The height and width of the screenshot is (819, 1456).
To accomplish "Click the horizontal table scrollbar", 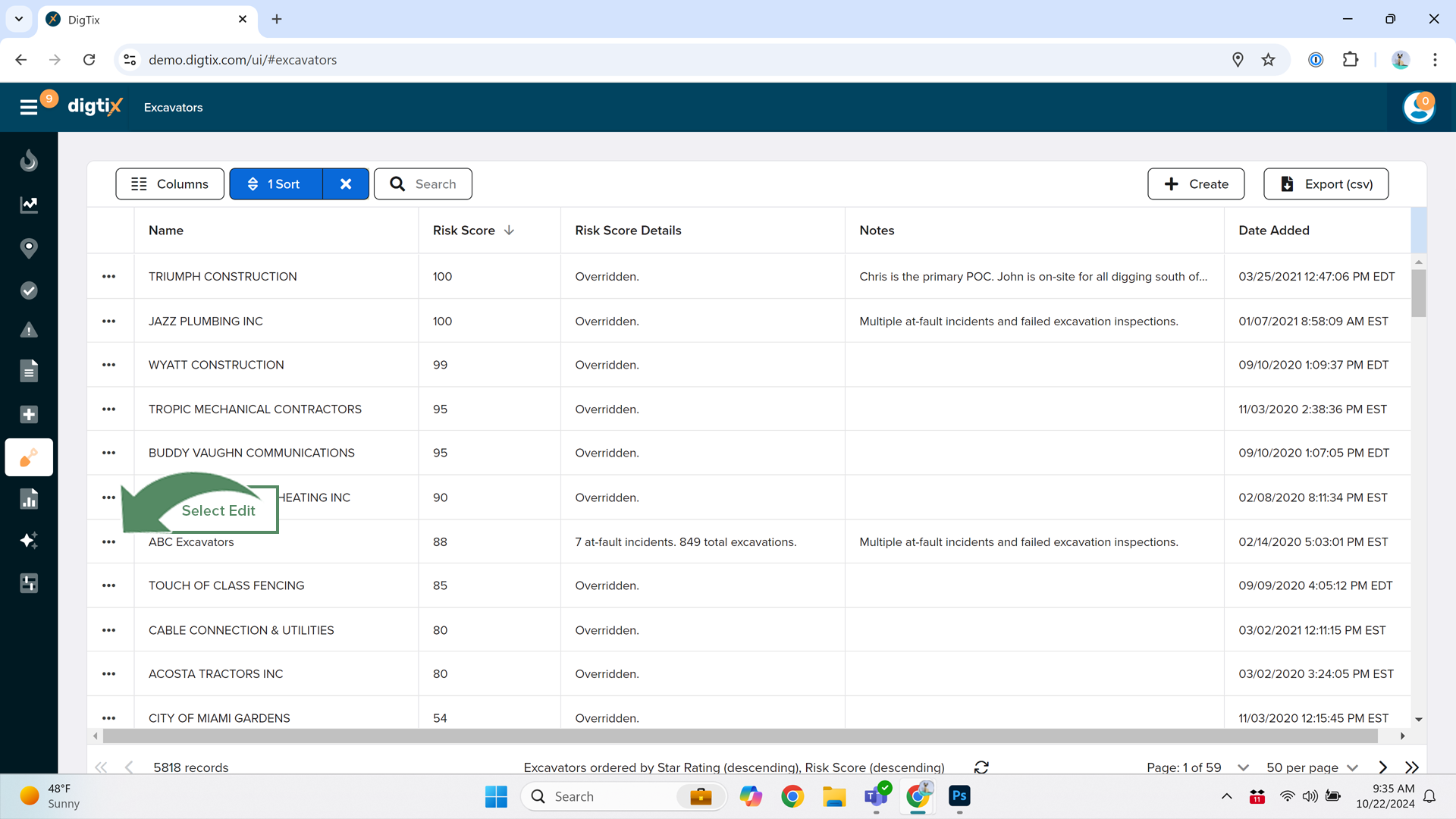I will (x=739, y=736).
